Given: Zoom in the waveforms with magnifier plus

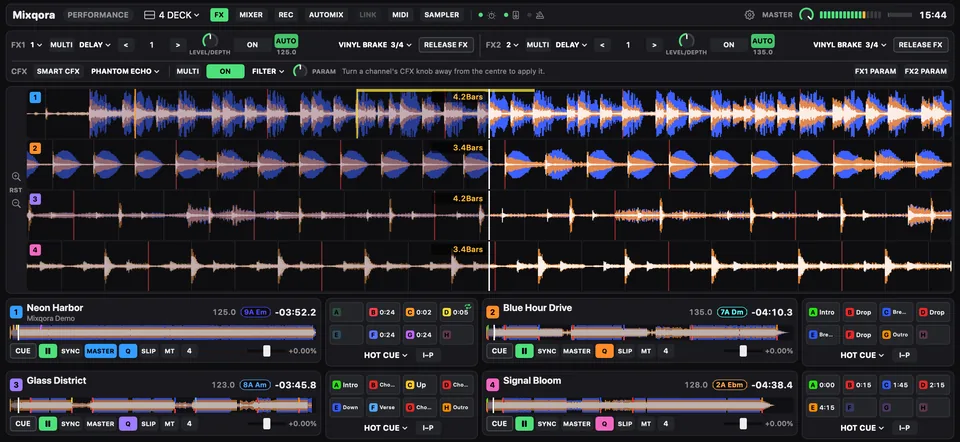Looking at the screenshot, I should coord(17,177).
